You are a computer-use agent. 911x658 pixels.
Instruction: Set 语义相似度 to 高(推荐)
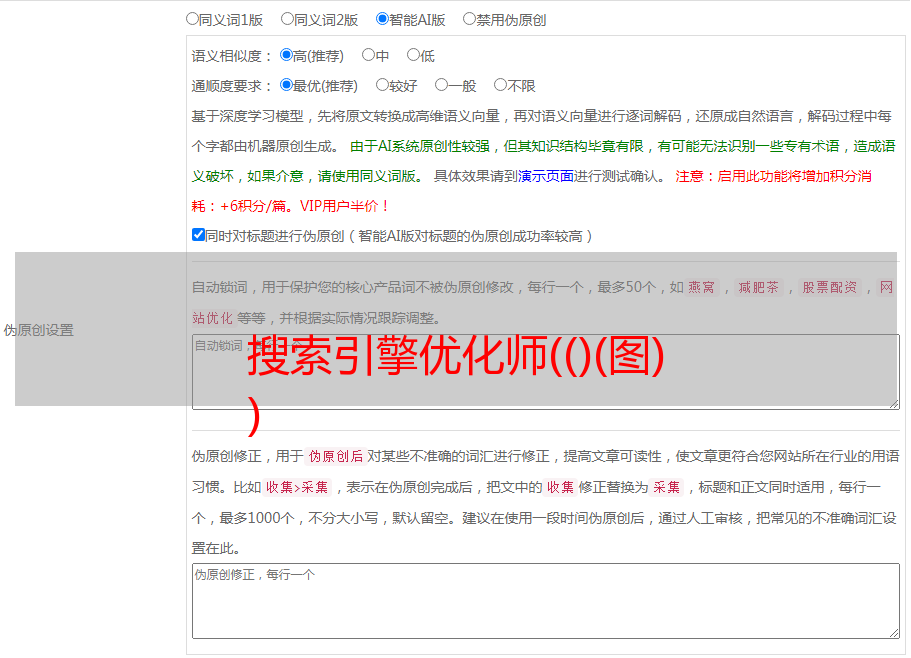(x=286, y=55)
